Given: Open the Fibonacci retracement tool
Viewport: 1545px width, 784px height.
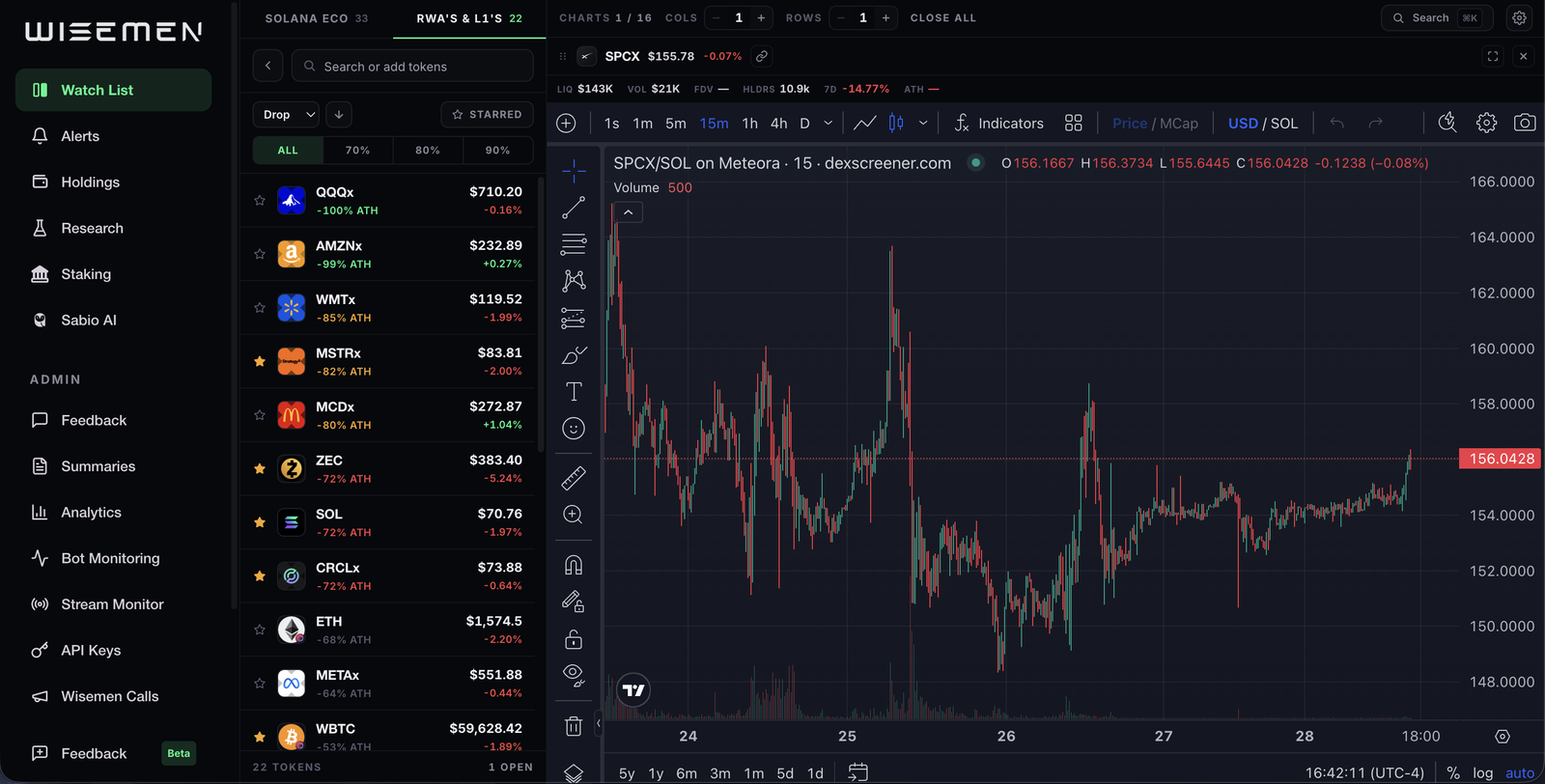Looking at the screenshot, I should 574,244.
